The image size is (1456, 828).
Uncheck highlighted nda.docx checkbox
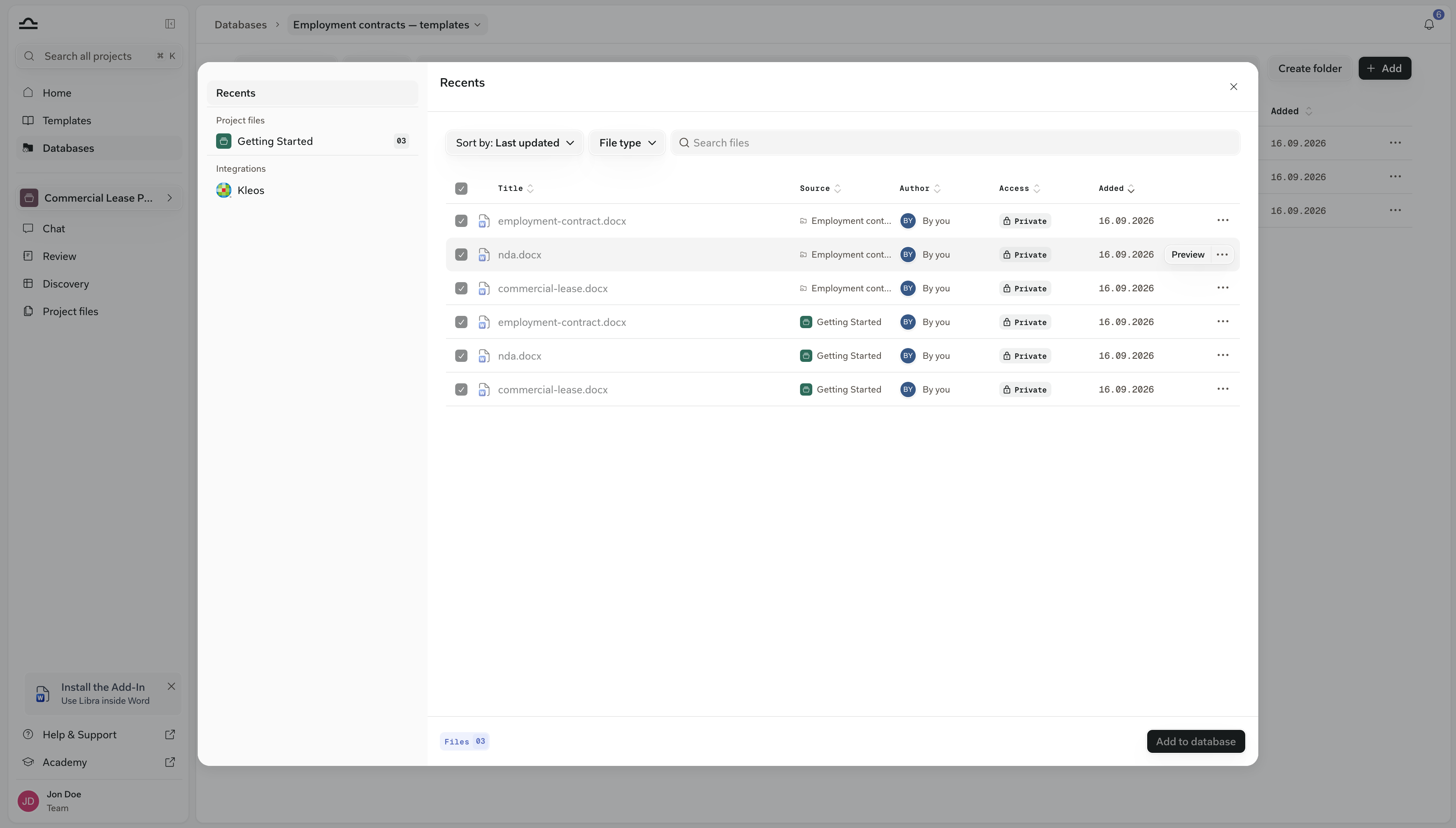[461, 254]
